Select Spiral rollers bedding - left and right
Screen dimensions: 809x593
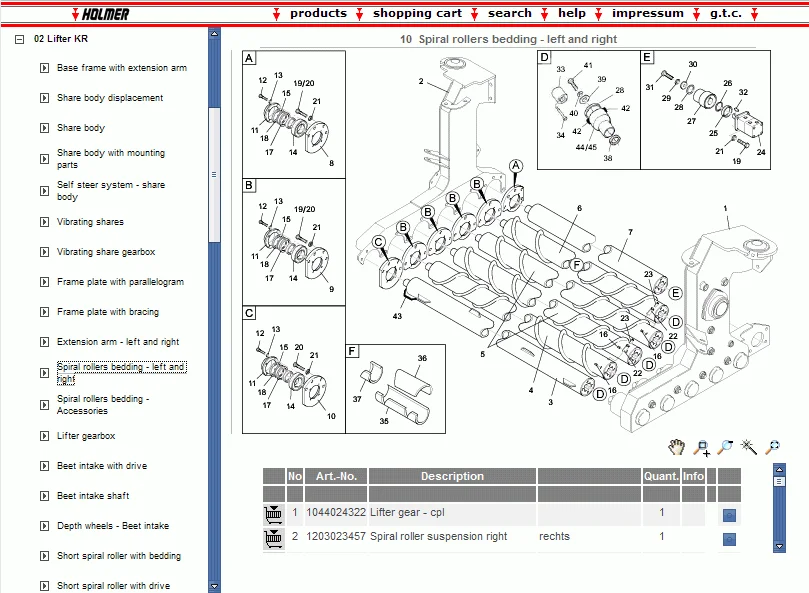[x=121, y=373]
